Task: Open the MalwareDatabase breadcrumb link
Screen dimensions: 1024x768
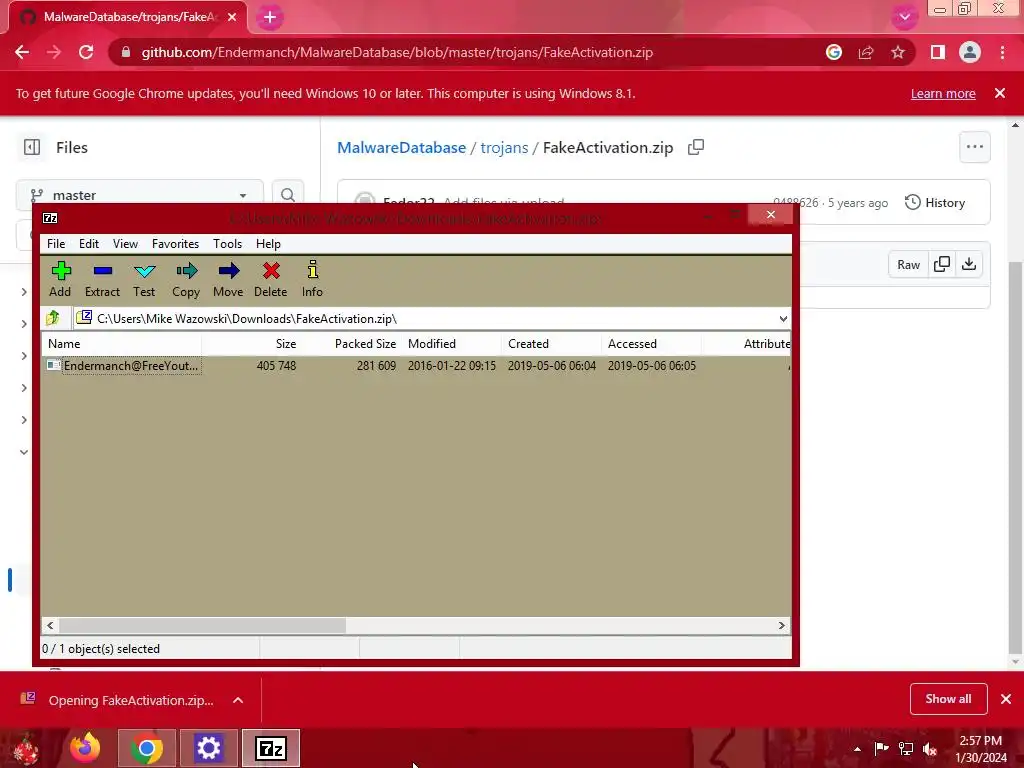Action: [x=401, y=148]
